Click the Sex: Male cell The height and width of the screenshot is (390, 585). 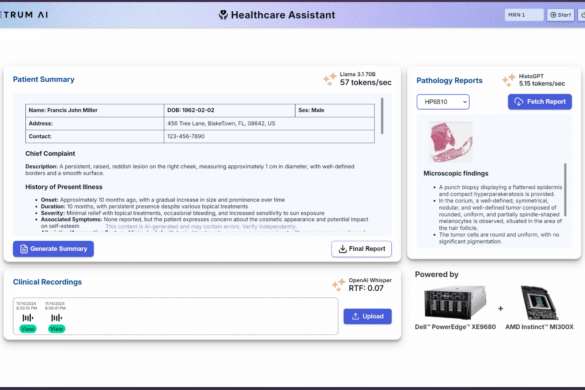pos(335,110)
